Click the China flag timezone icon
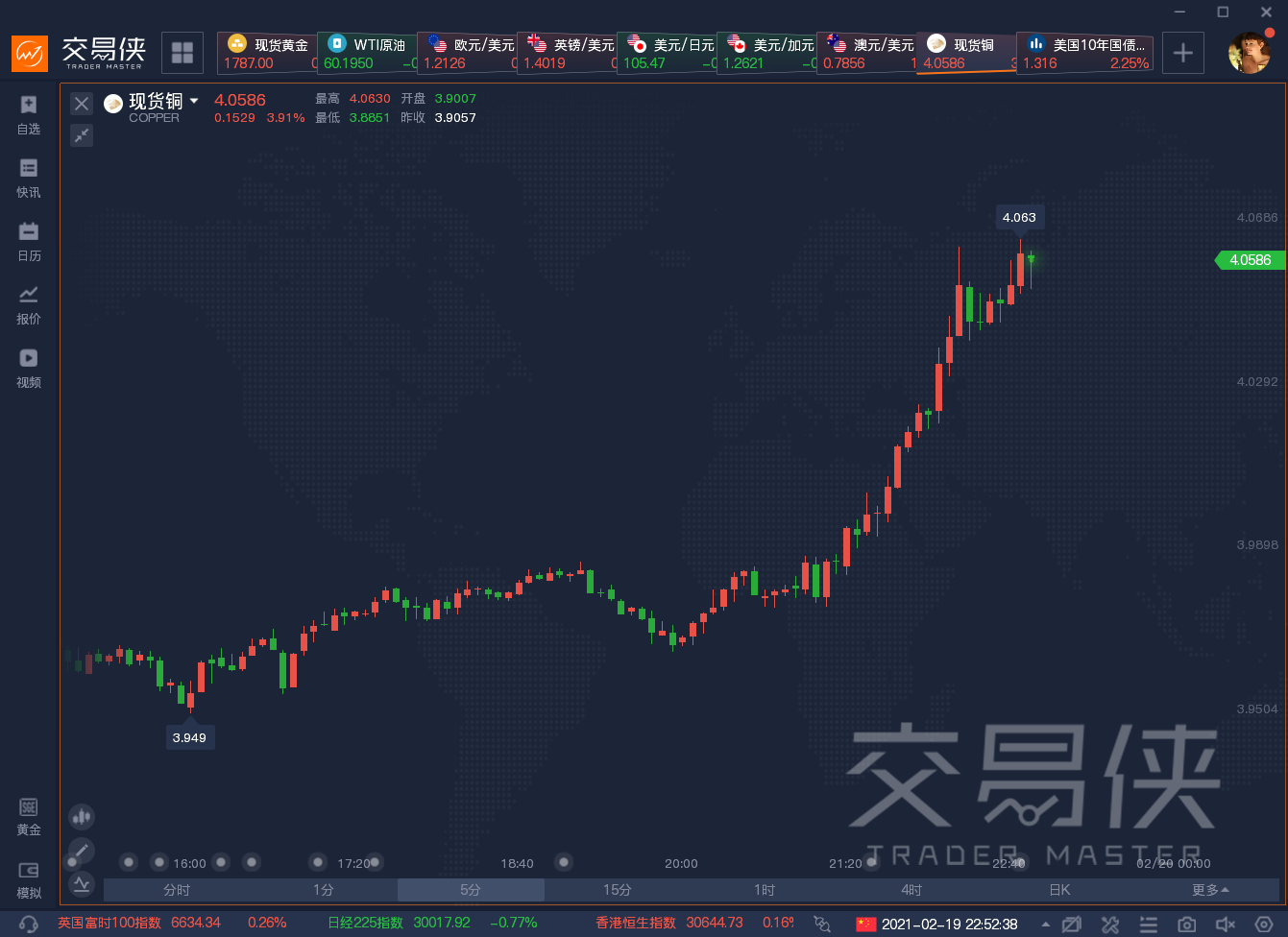 click(x=866, y=925)
